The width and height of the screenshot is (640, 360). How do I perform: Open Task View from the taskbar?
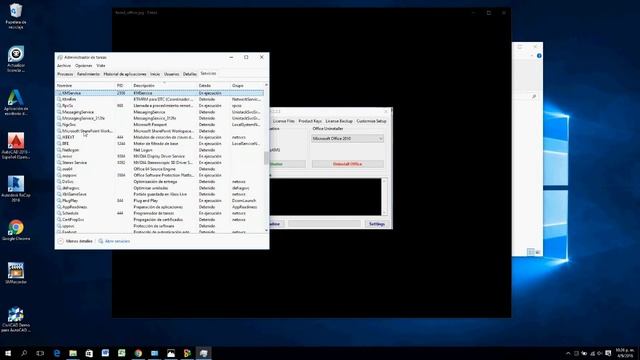pos(40,353)
